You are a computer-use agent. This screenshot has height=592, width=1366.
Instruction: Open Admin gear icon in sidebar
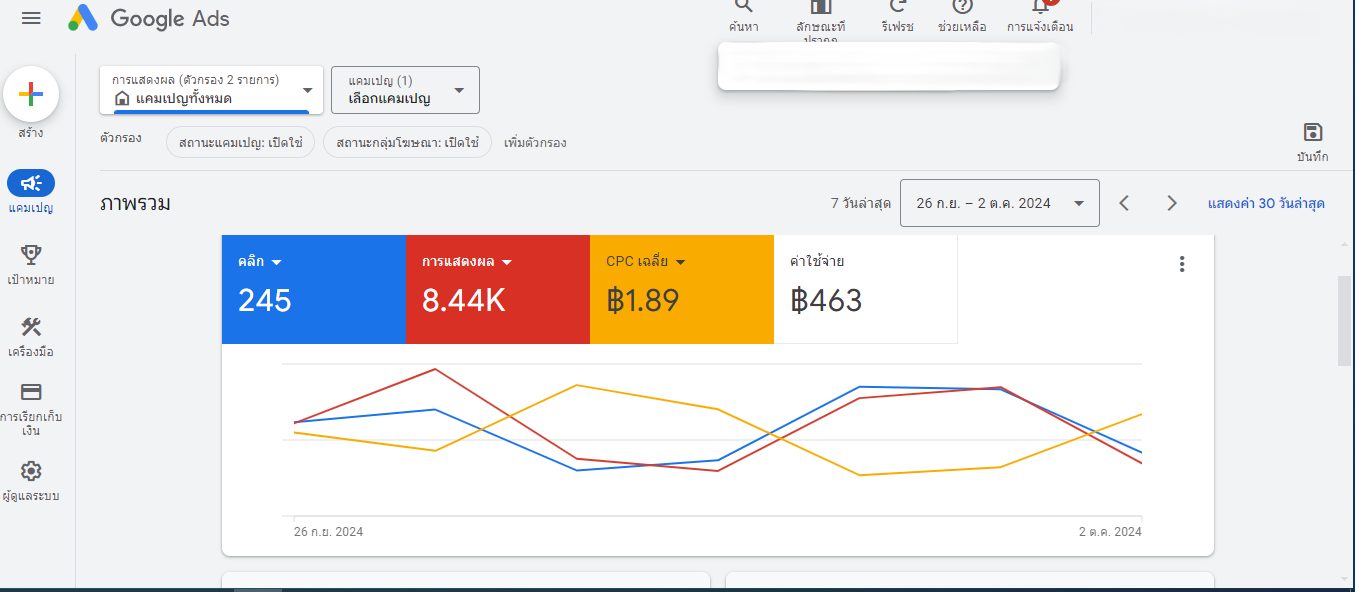tap(31, 471)
